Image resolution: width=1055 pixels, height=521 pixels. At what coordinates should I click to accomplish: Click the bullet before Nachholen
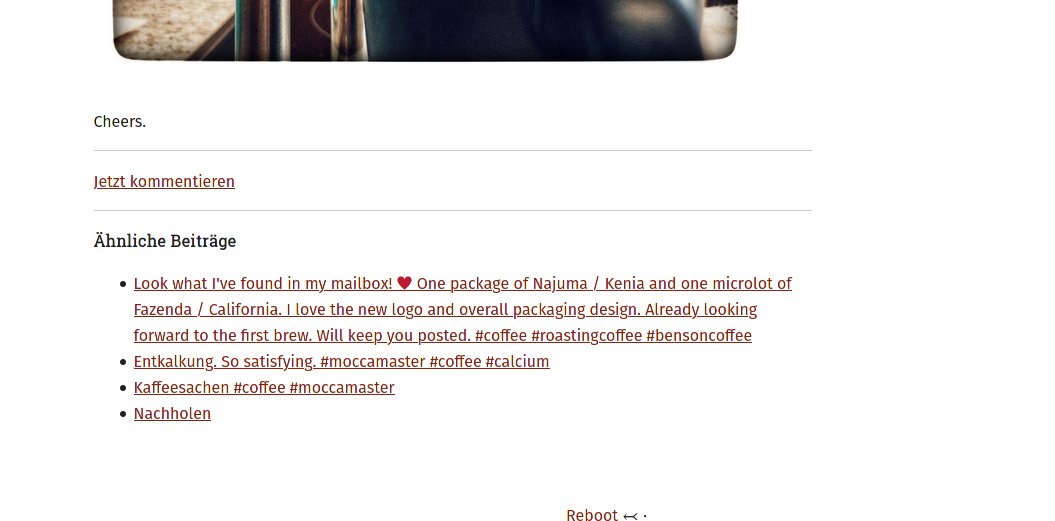coord(123,414)
